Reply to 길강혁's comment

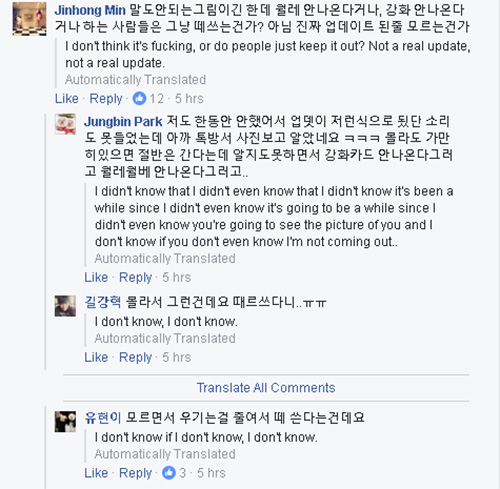point(135,357)
